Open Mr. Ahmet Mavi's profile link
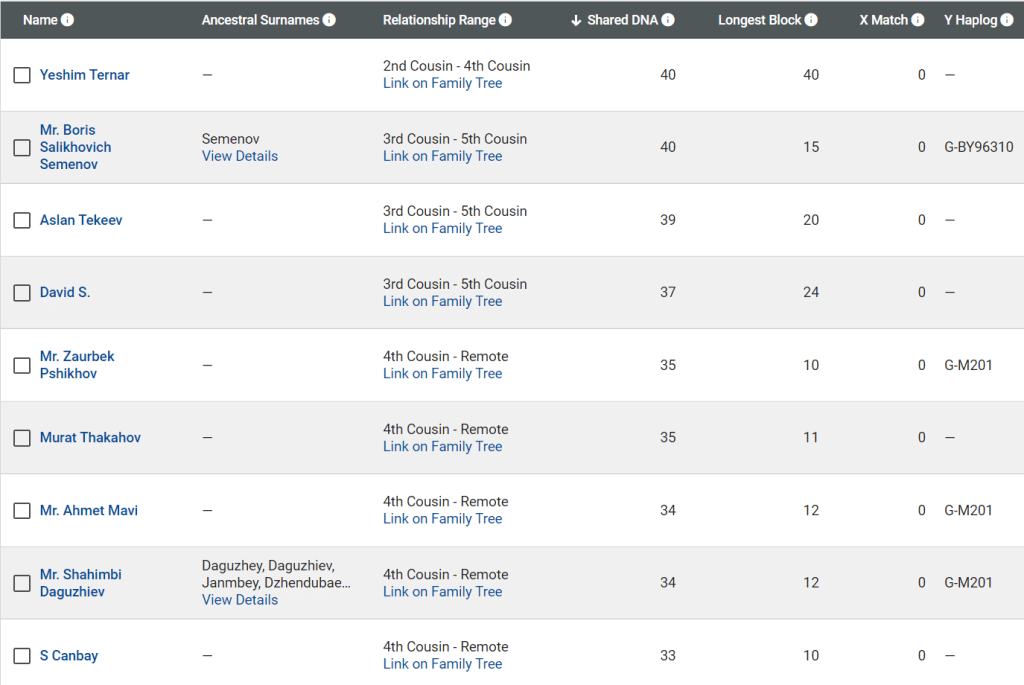1024x685 pixels. tap(89, 510)
